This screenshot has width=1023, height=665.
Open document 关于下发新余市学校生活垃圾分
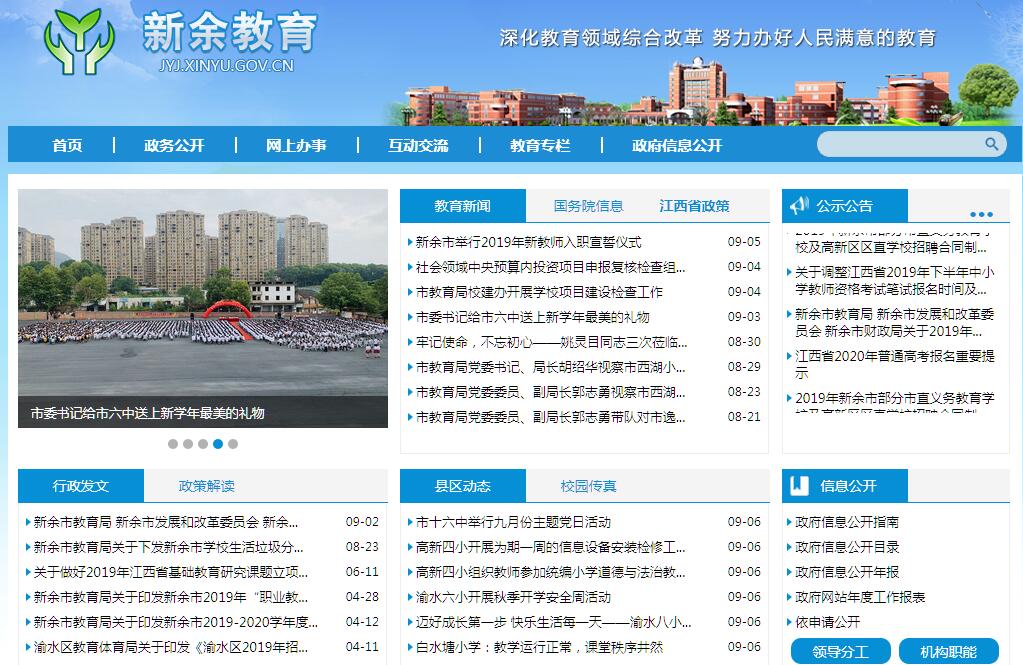click(x=168, y=547)
